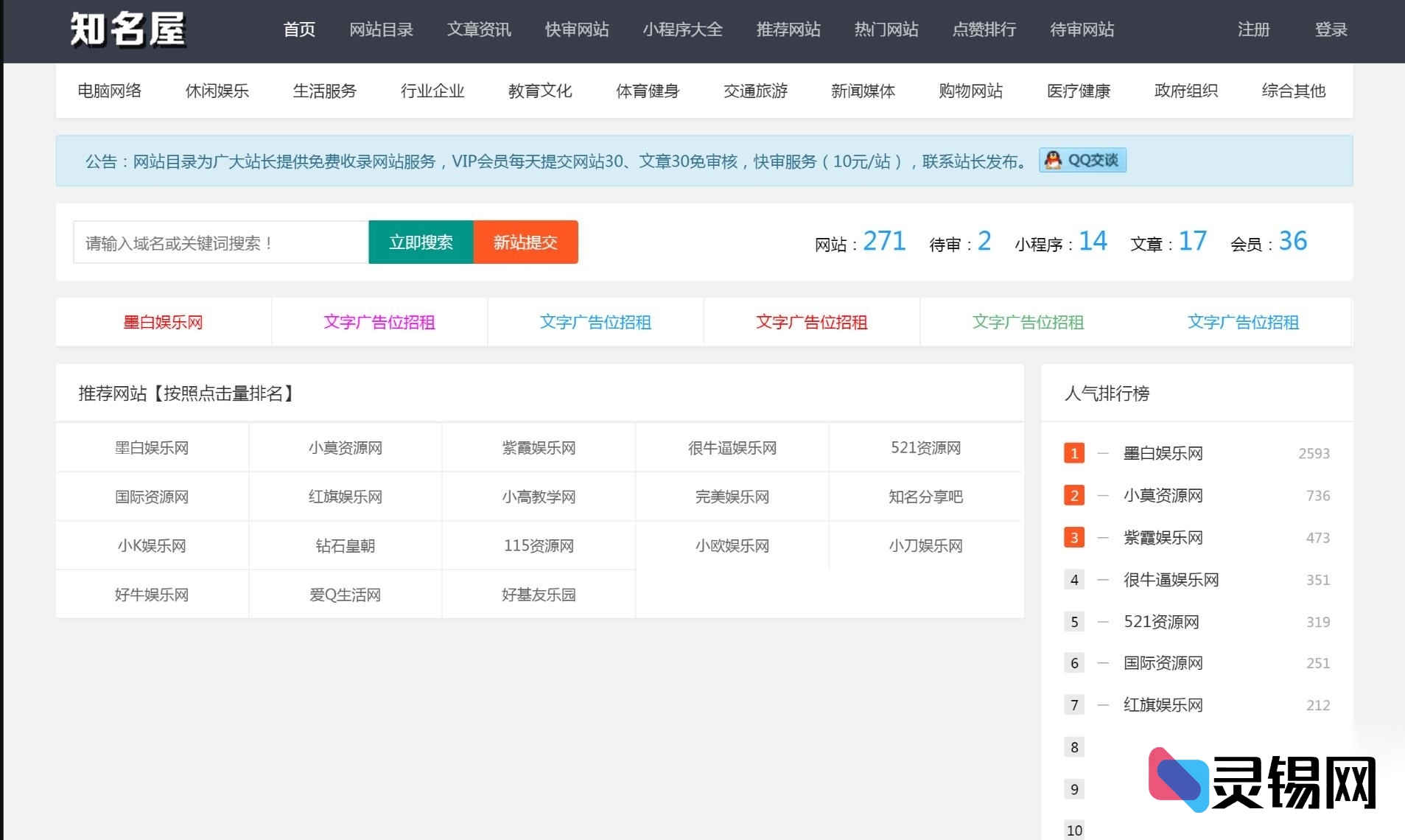1405x840 pixels.
Task: Click the 新站提交 submit button
Action: click(x=525, y=242)
